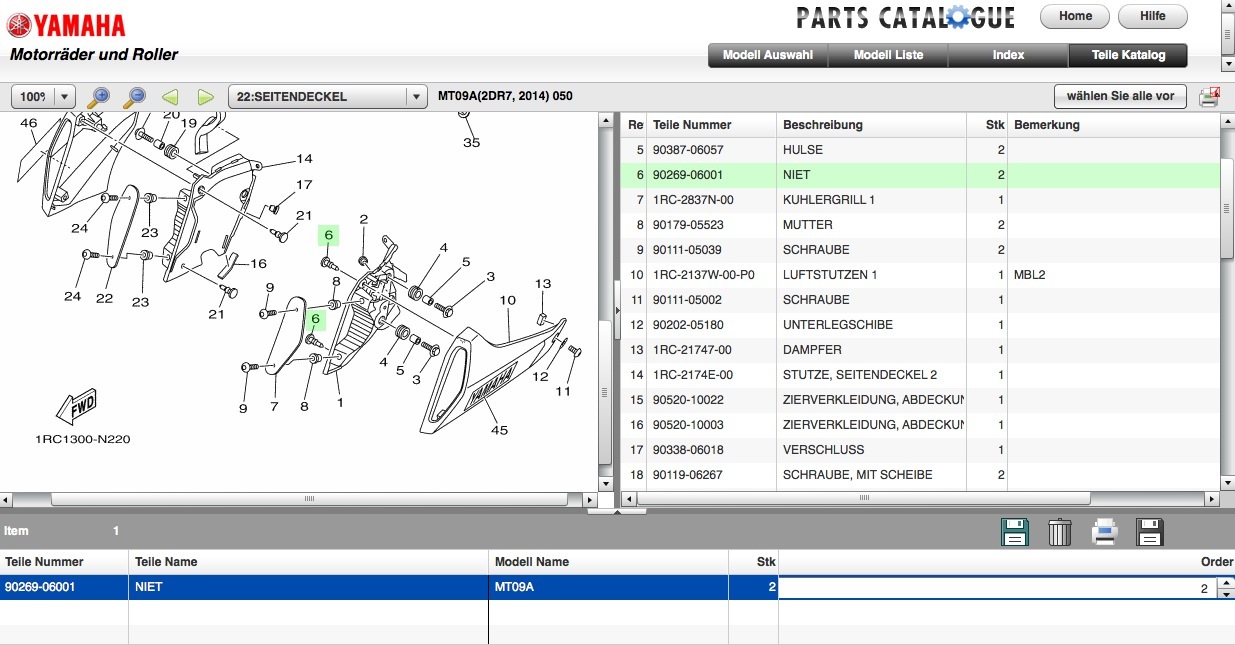Open the 22:SEITENDECKEL section dropdown
Image resolution: width=1235 pixels, height=645 pixels.
(414, 97)
